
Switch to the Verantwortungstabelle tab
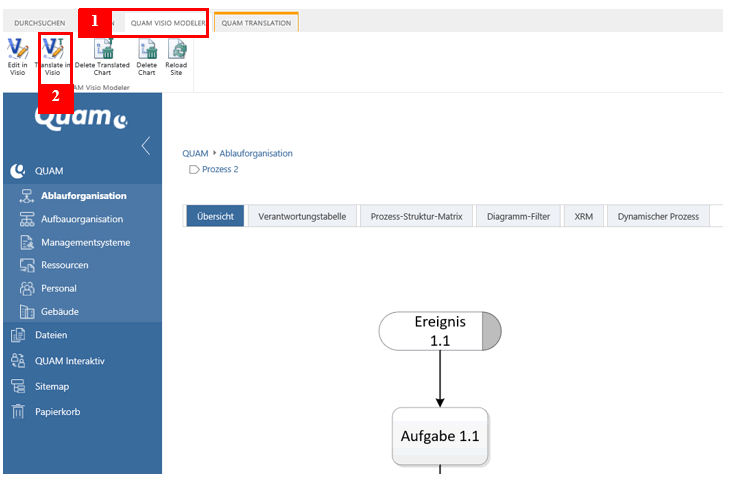tap(302, 216)
